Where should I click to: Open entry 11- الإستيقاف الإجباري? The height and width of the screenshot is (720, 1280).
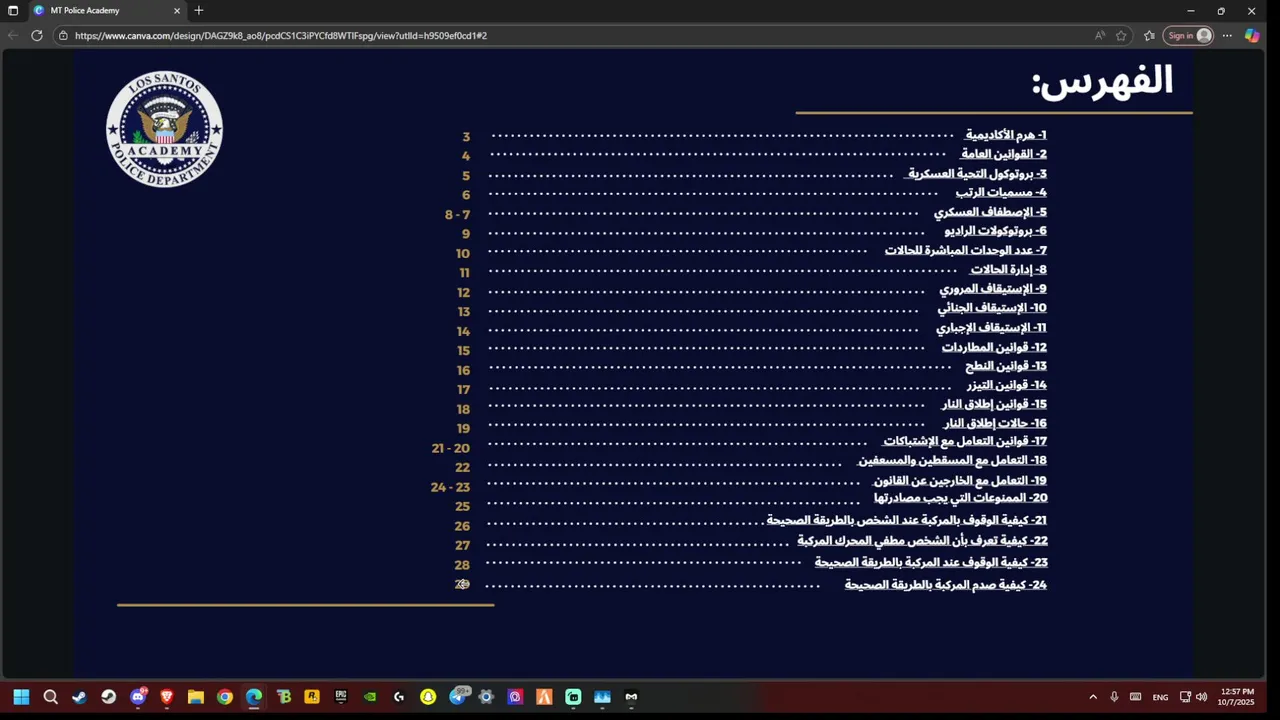(992, 328)
